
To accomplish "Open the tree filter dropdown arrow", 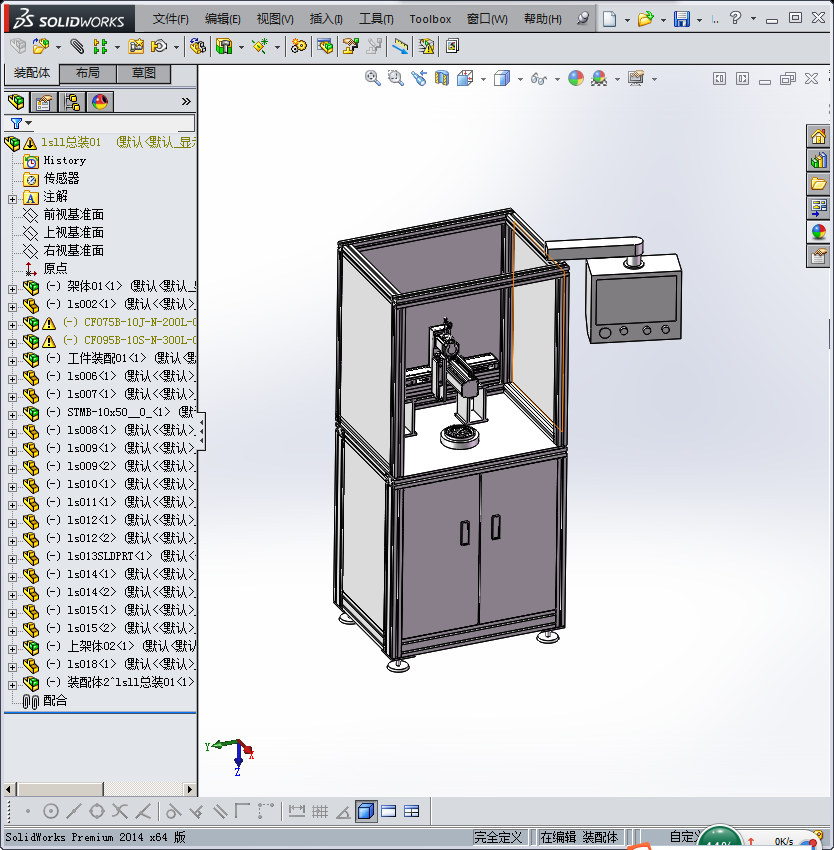I will pyautogui.click(x=29, y=123).
